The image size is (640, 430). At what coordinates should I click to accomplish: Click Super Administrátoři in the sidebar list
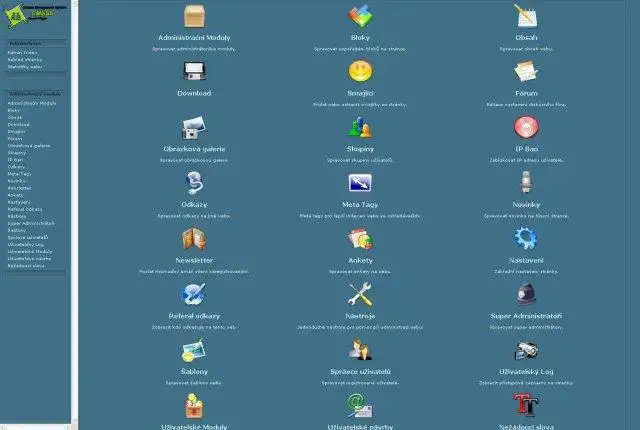pos(31,224)
